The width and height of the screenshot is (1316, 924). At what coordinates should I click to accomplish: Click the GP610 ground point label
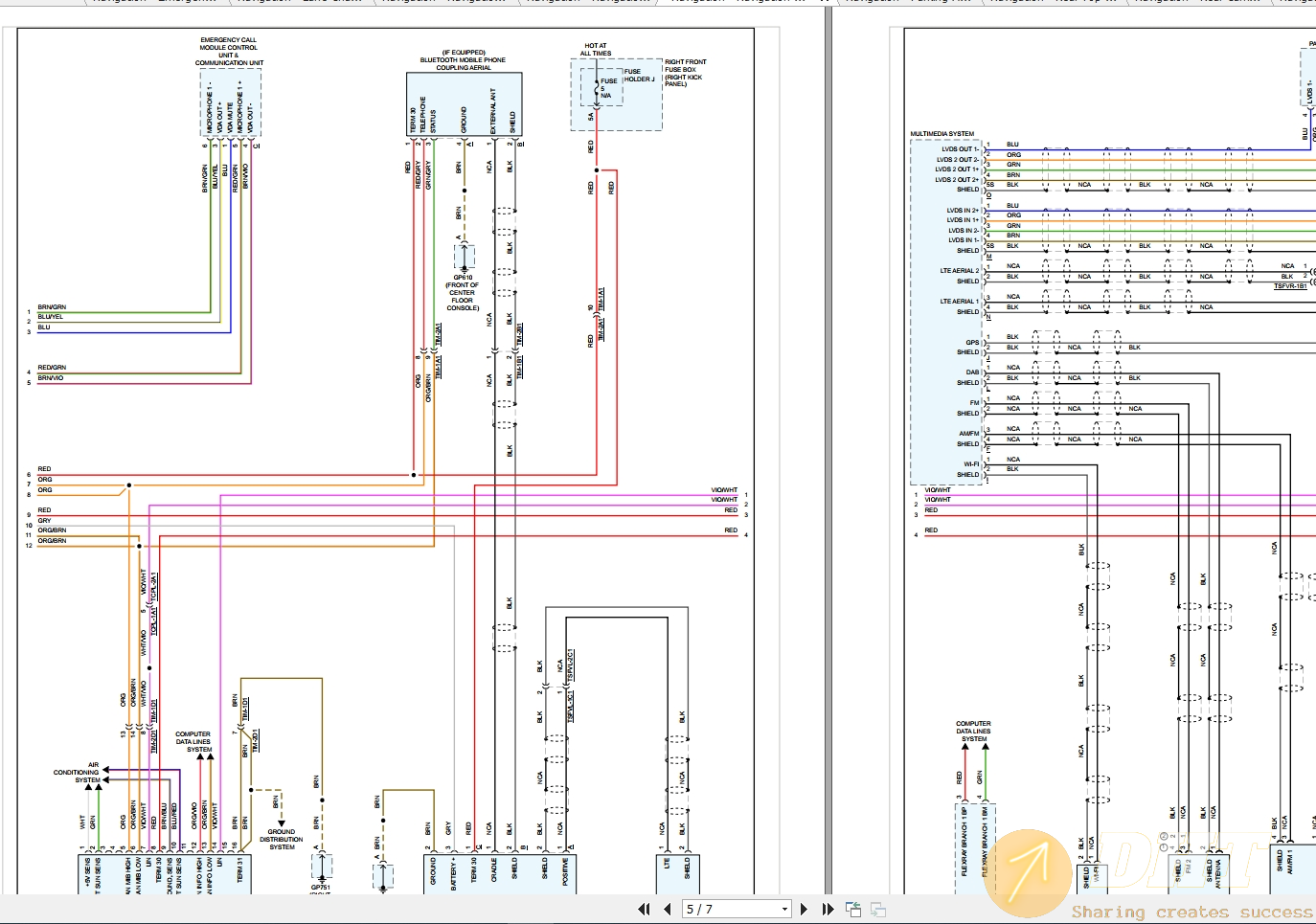(463, 278)
